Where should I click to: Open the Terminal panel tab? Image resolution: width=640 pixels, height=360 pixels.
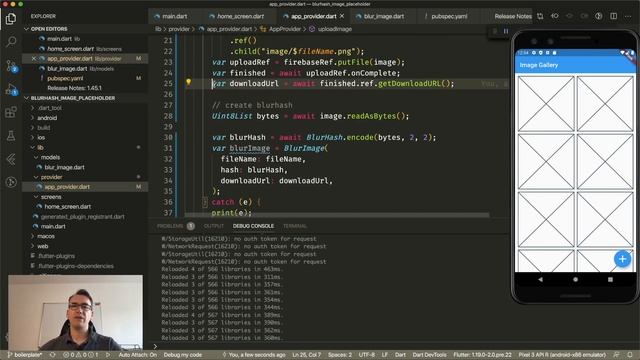click(295, 226)
